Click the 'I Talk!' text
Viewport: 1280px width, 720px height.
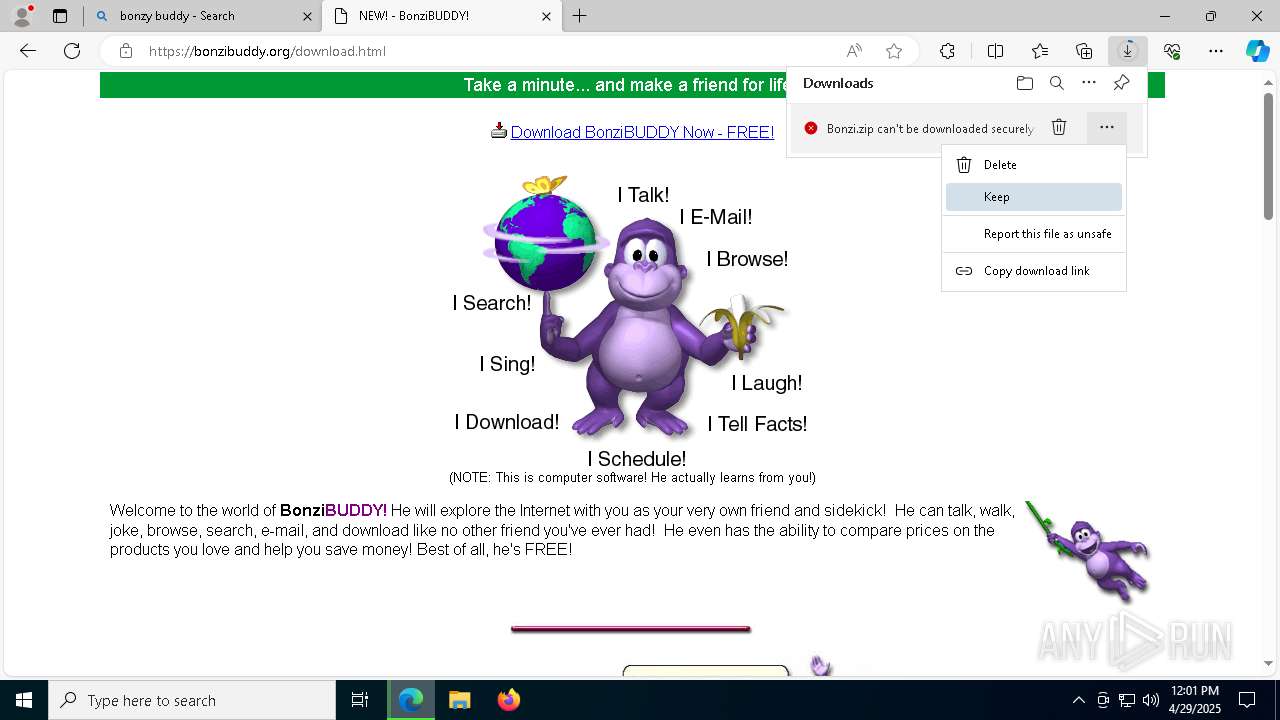coord(643,195)
